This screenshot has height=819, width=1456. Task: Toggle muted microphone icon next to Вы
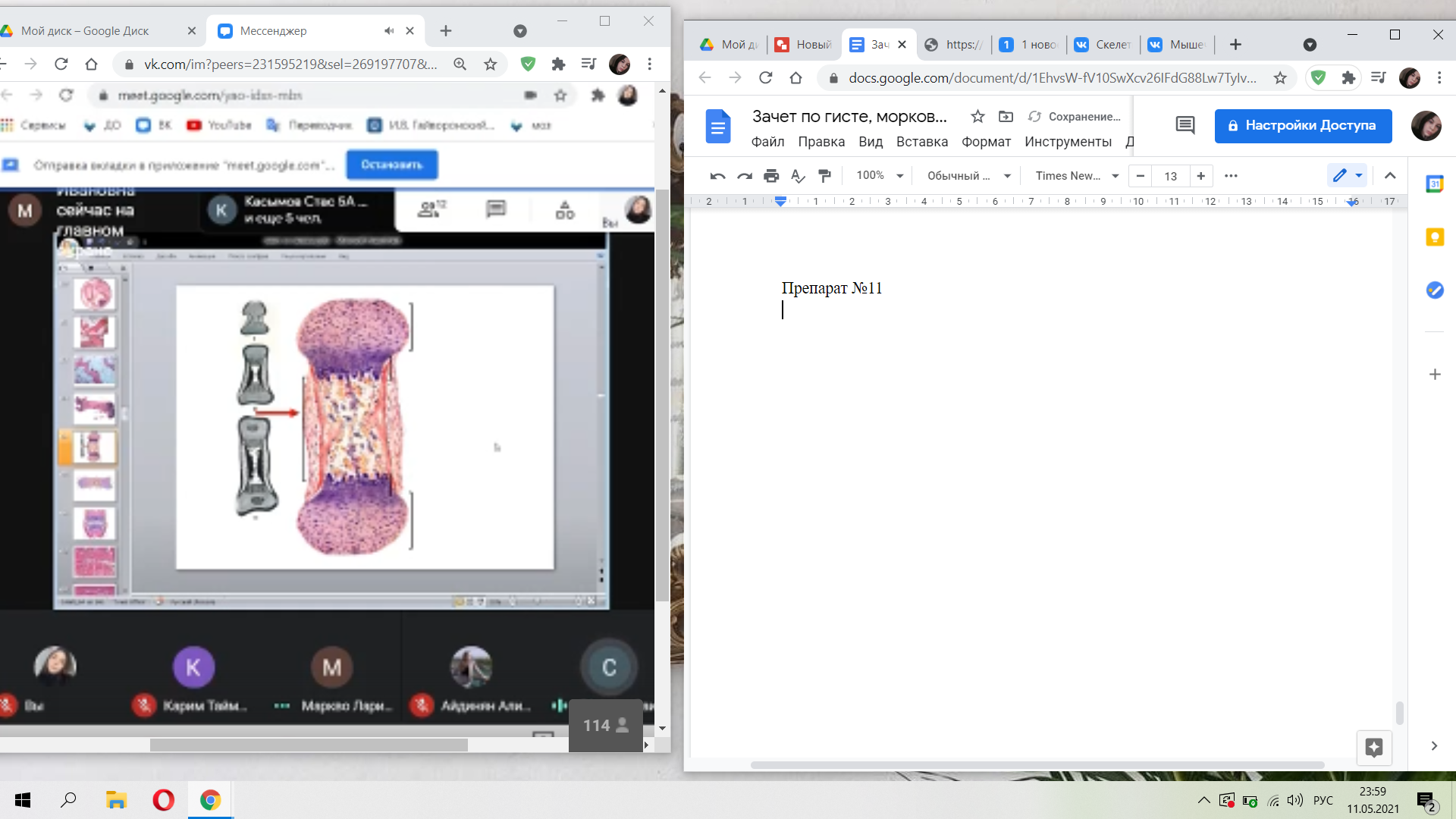(x=8, y=705)
